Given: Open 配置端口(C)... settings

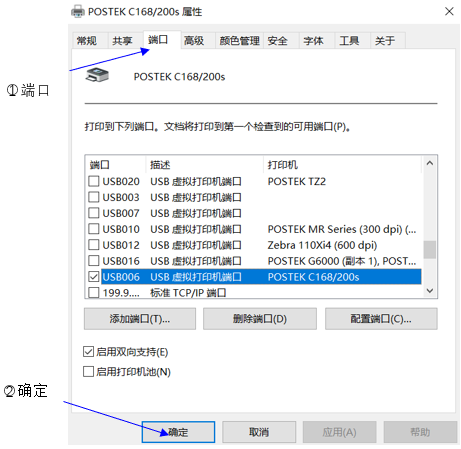Looking at the screenshot, I should pos(381,319).
